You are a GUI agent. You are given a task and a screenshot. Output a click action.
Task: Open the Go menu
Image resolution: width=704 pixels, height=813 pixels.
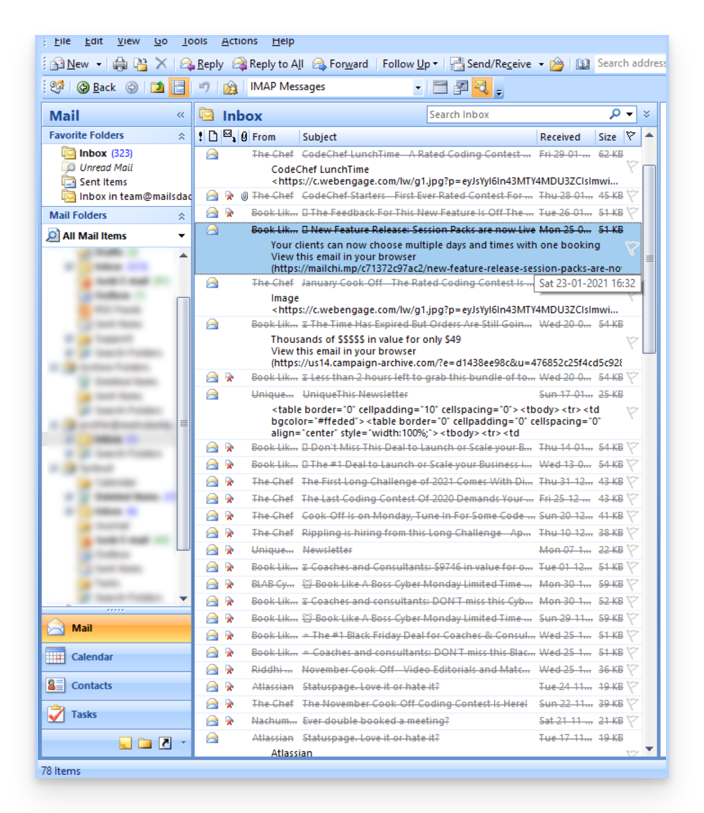pos(161,41)
